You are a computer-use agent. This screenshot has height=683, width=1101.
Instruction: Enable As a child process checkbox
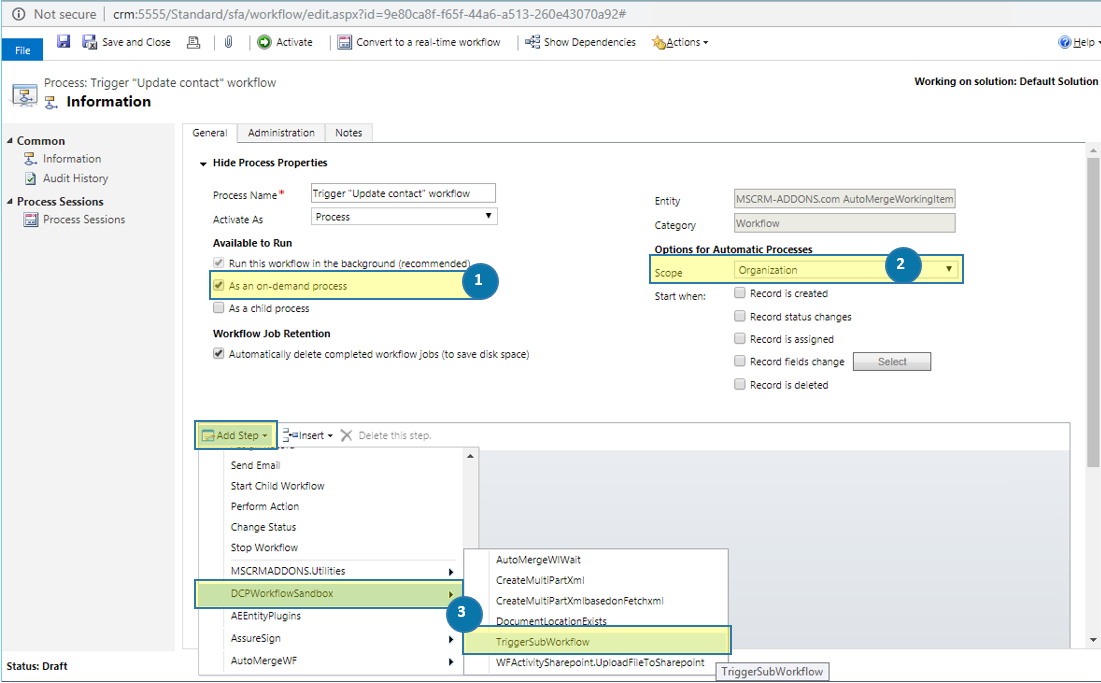point(218,307)
